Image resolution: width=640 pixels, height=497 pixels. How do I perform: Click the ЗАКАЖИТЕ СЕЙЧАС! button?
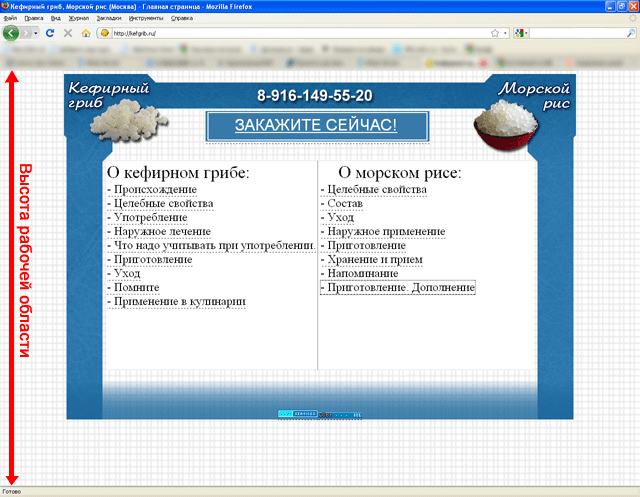click(316, 125)
